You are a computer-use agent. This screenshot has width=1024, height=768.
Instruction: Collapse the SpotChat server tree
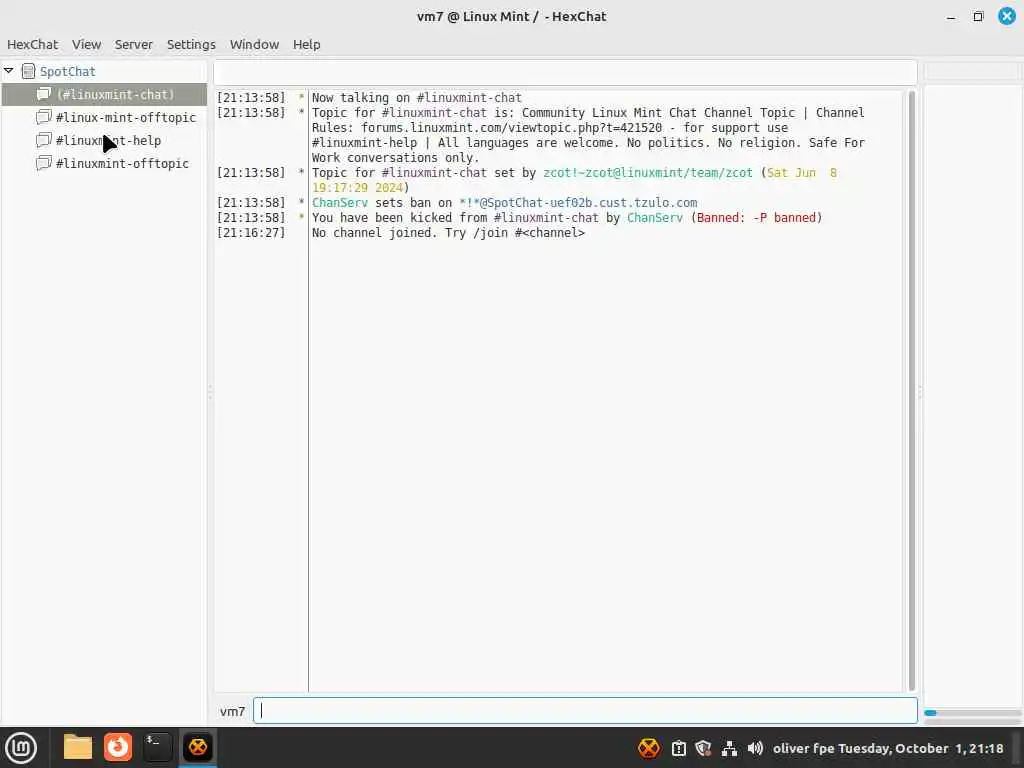point(8,71)
